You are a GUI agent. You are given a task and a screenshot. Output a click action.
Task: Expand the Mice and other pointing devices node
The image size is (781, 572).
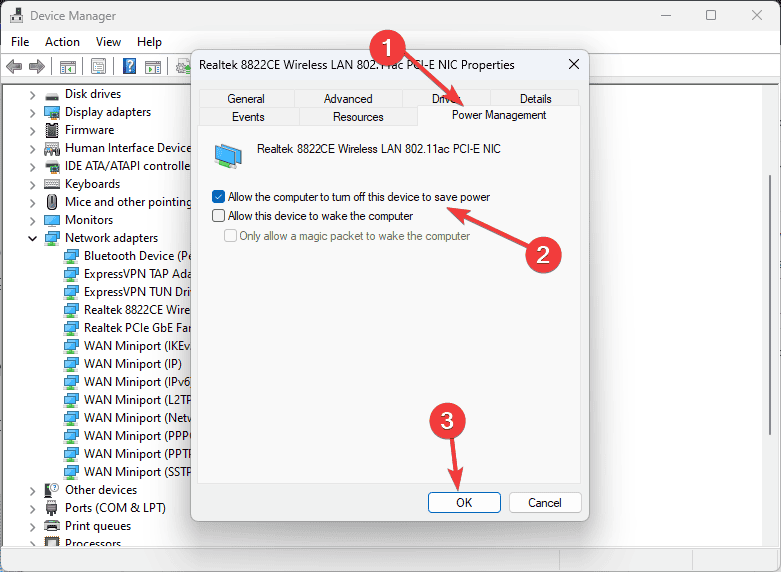[x=32, y=202]
